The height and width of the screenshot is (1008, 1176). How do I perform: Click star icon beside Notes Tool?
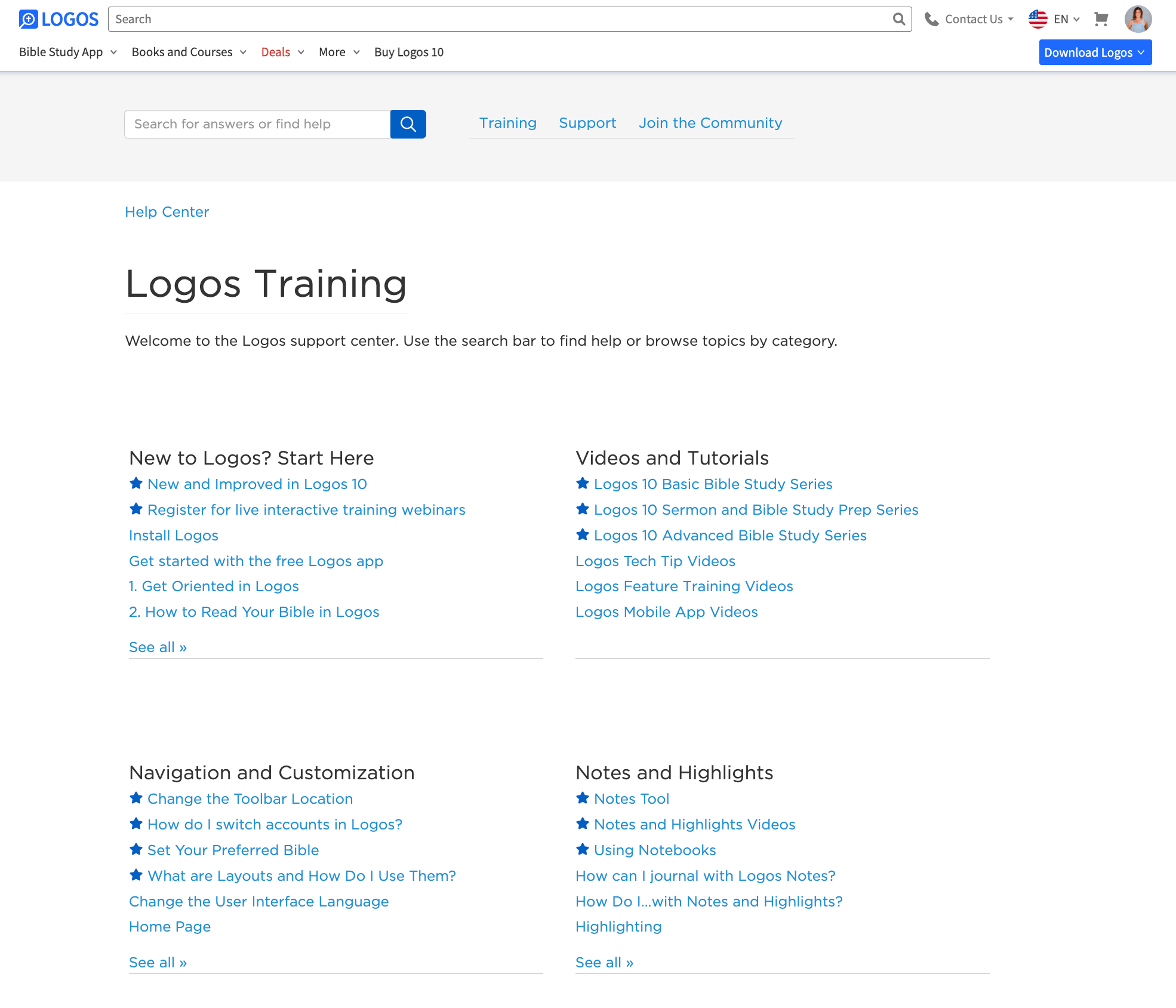click(x=583, y=798)
